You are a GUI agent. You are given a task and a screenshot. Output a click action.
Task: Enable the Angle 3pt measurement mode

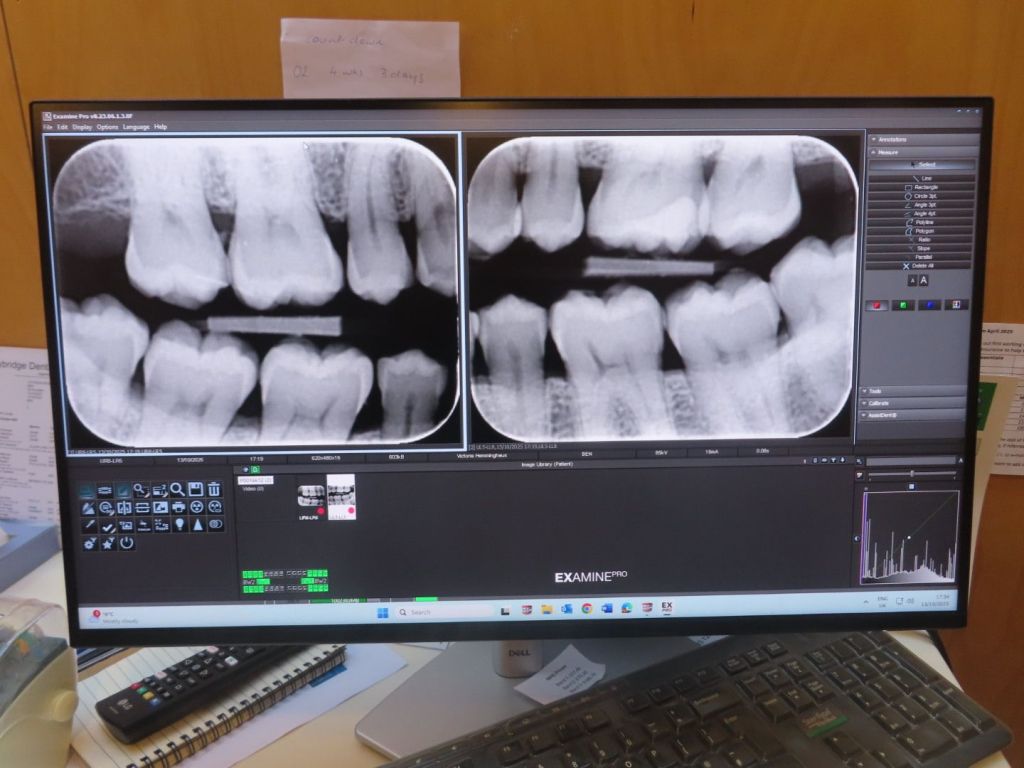tap(922, 205)
